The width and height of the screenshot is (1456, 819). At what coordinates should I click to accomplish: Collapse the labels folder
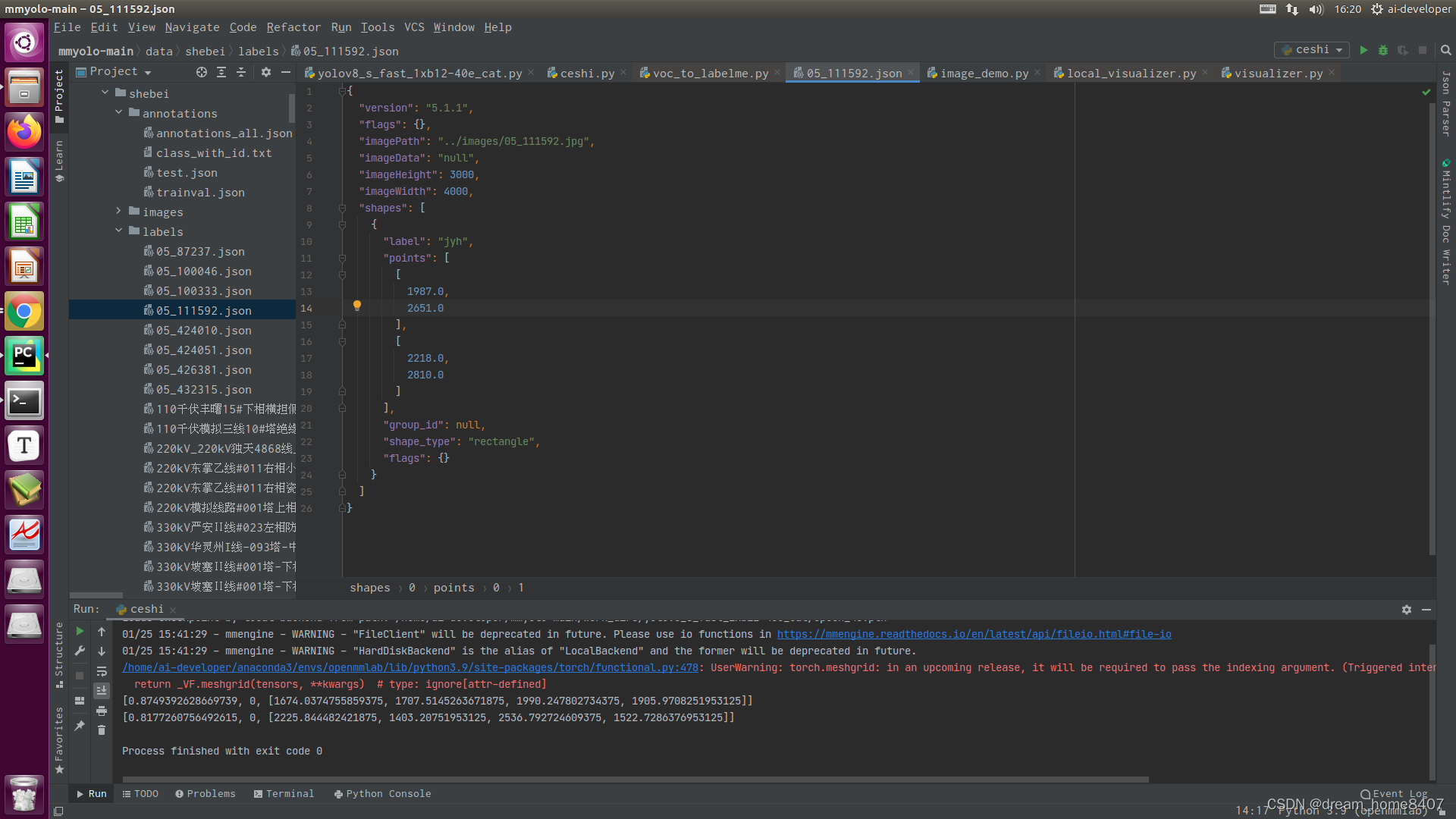click(x=119, y=231)
